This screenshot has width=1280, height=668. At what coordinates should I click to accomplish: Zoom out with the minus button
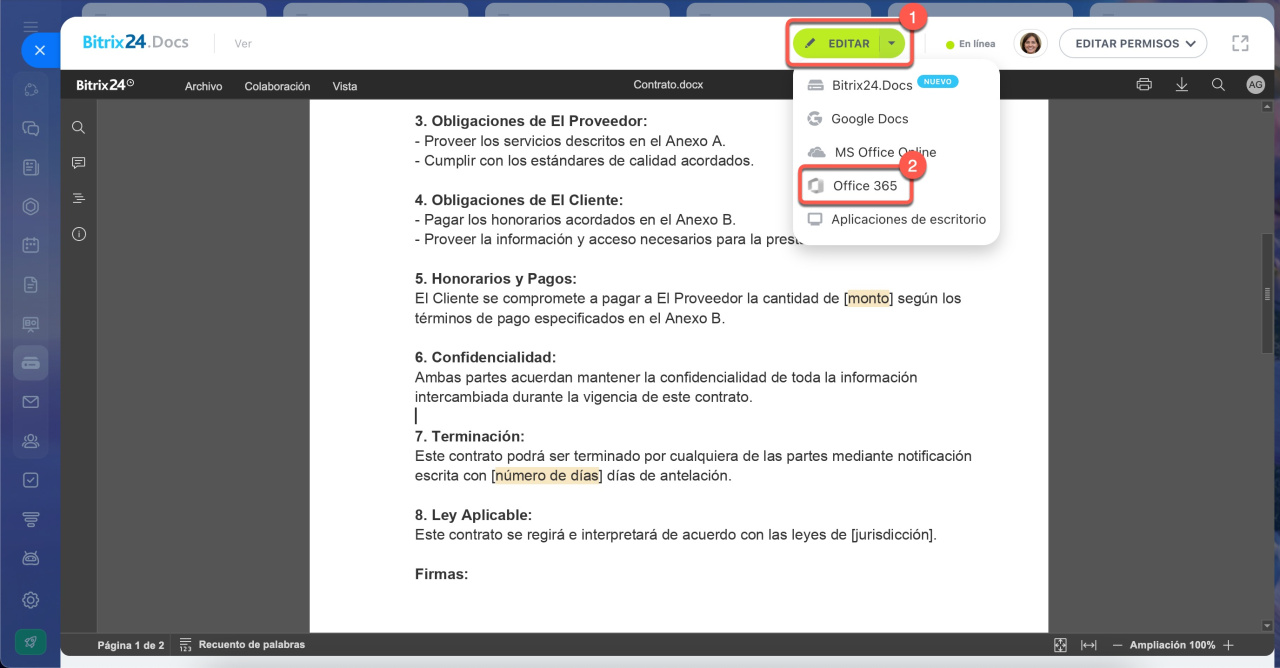(x=1118, y=645)
